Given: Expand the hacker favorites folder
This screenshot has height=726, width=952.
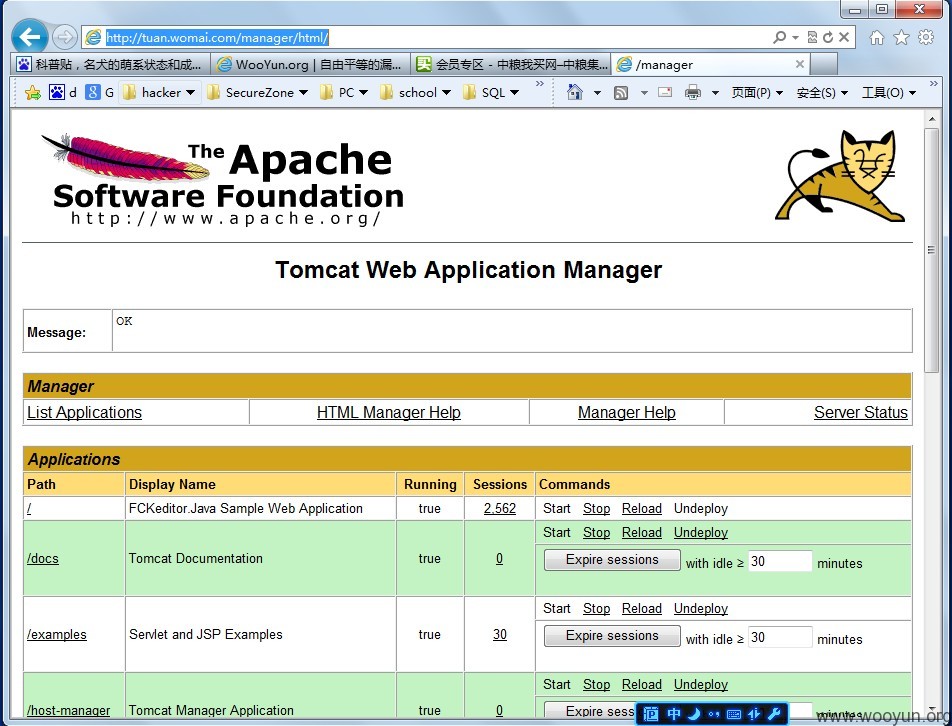Looking at the screenshot, I should (159, 92).
